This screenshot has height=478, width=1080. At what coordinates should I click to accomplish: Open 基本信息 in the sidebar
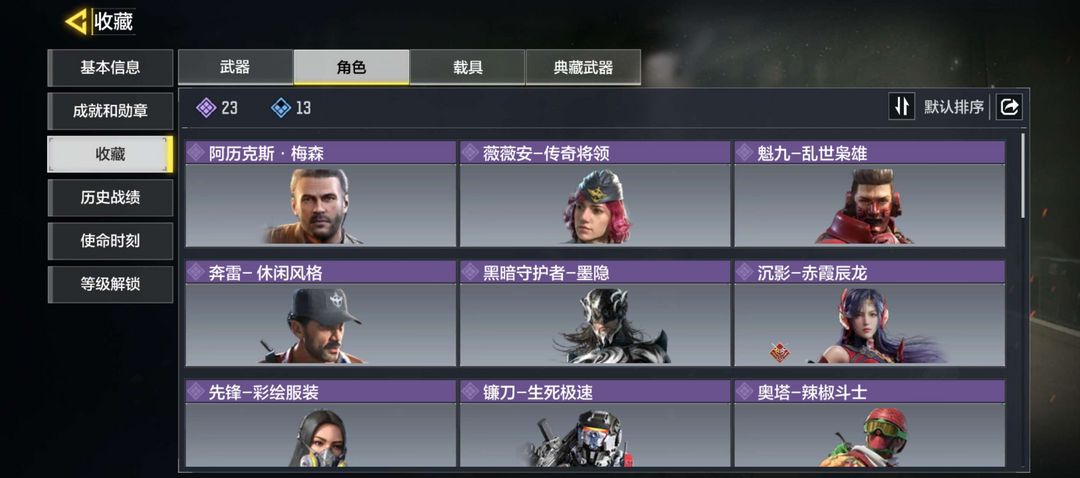coord(110,67)
